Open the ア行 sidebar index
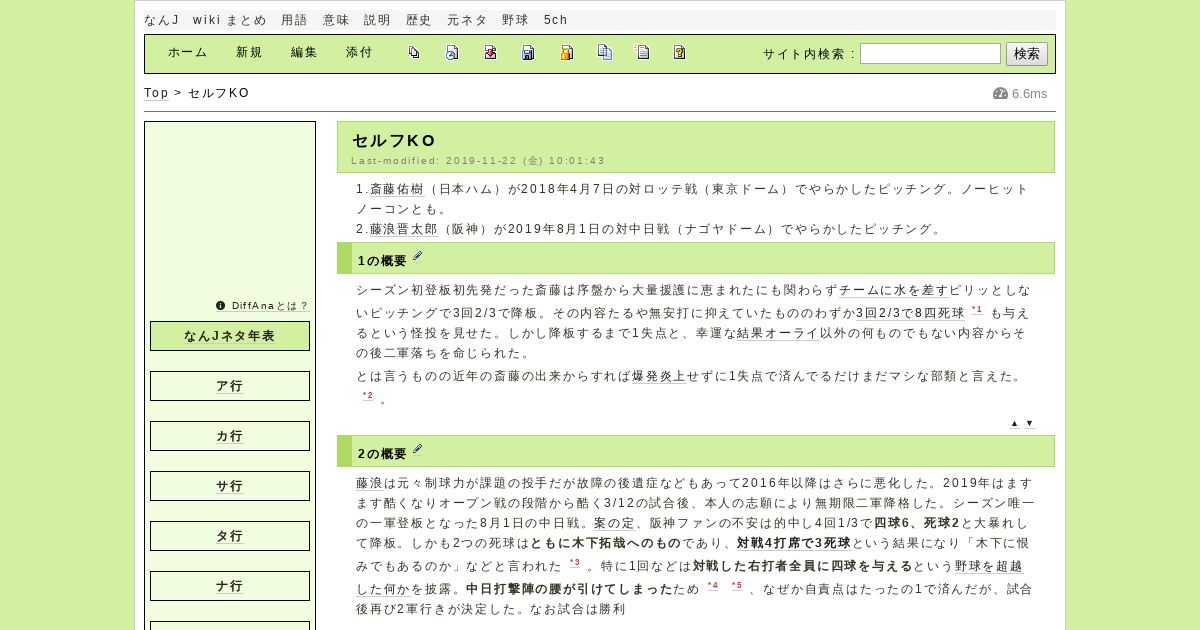The image size is (1200, 630). 230,386
